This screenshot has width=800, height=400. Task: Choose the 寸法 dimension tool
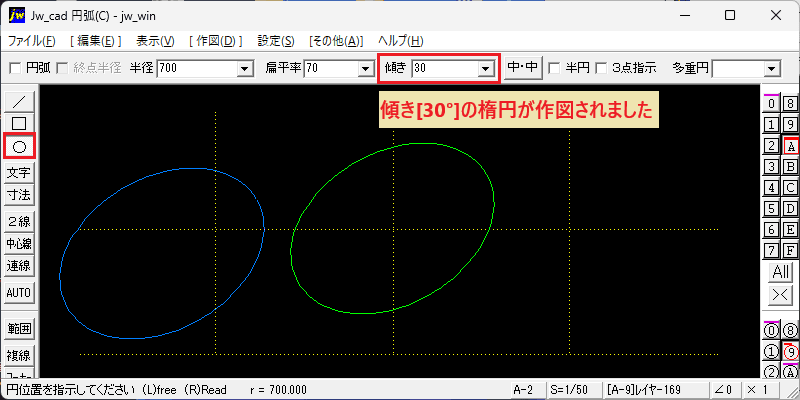click(x=19, y=195)
